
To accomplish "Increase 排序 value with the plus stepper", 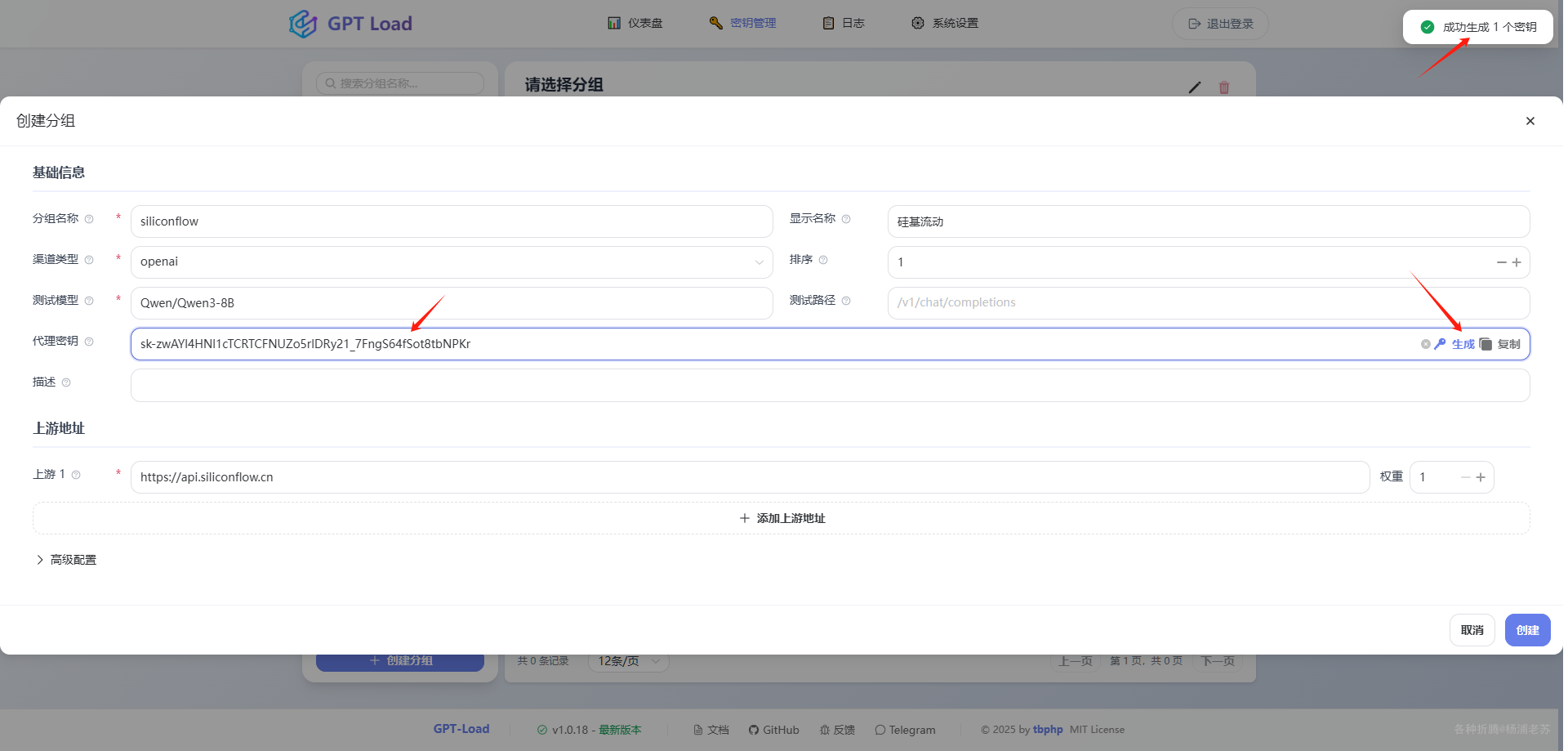I will pyautogui.click(x=1517, y=262).
